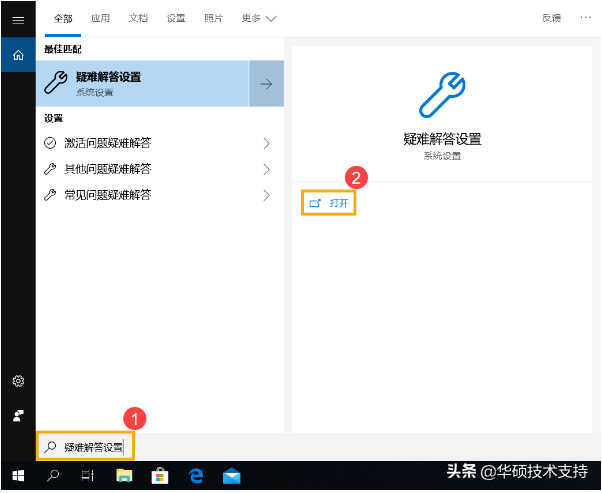Select the Home icon in sidebar
Screen dimensions: 602x493
(18, 55)
